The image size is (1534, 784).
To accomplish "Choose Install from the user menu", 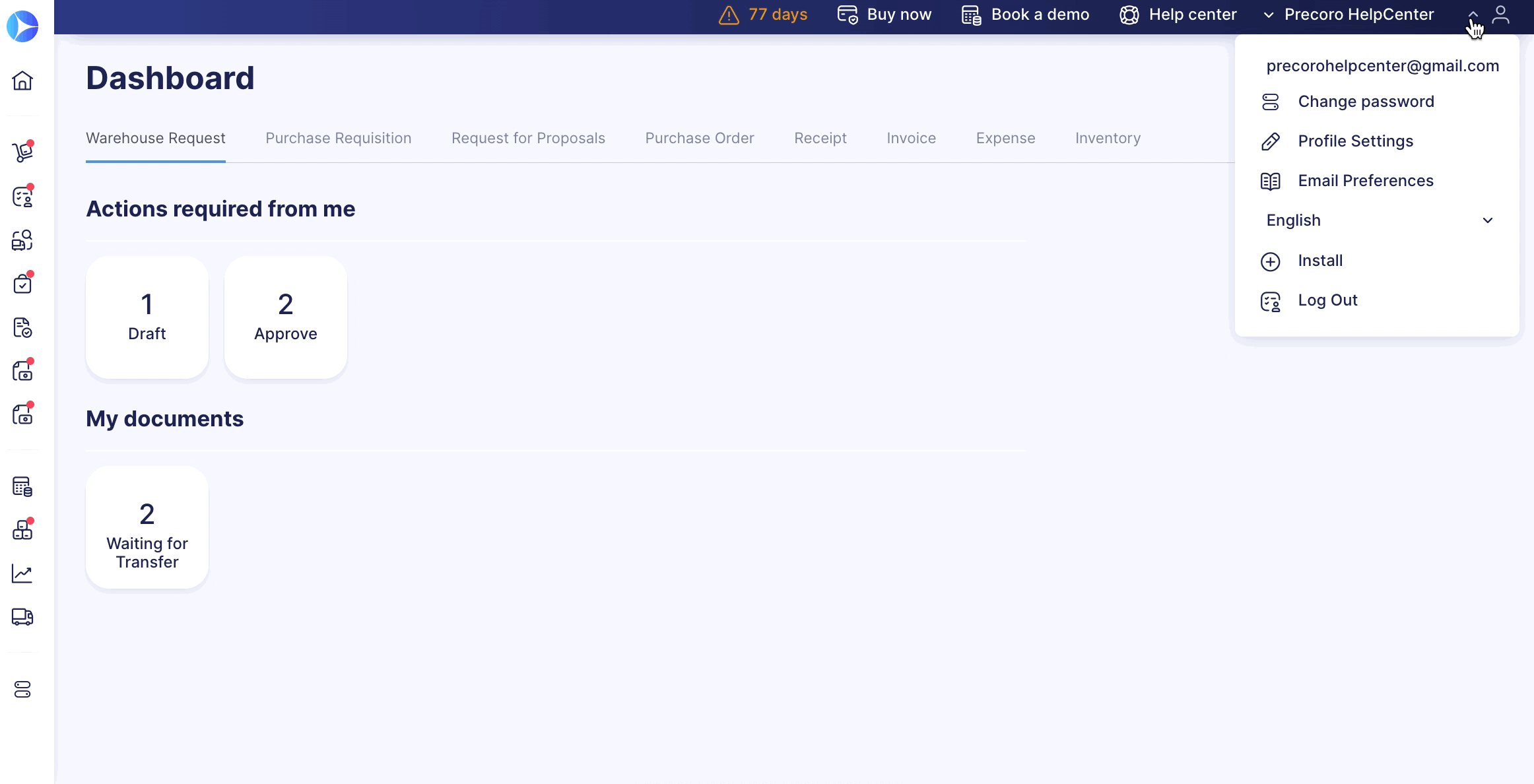I will tap(1320, 261).
